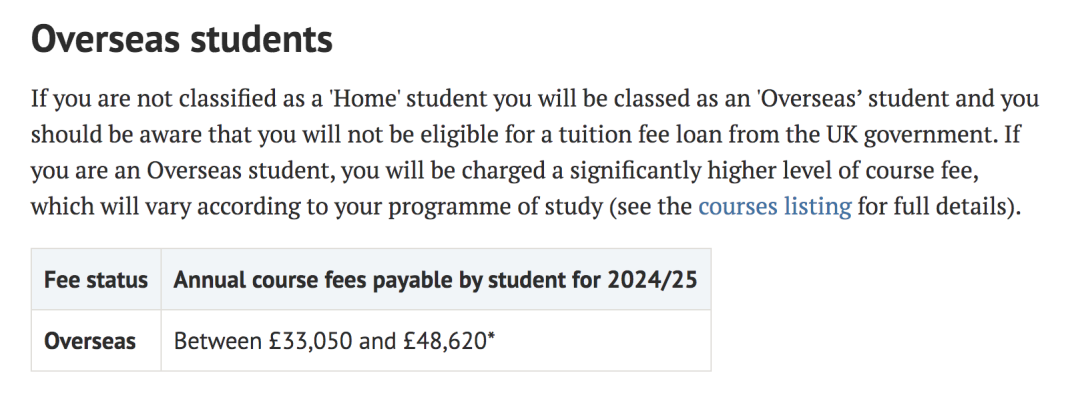The width and height of the screenshot is (1080, 397).
Task: Open the courses listing link
Action: (775, 207)
